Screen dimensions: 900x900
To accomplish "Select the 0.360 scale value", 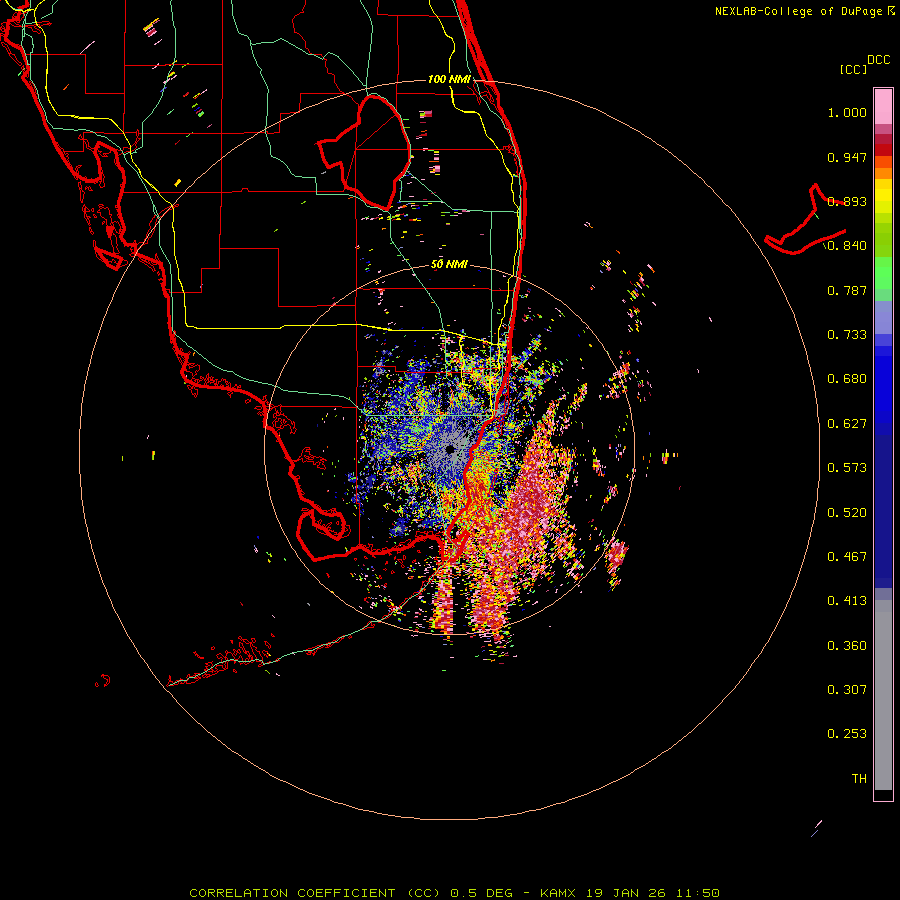I will [x=847, y=646].
